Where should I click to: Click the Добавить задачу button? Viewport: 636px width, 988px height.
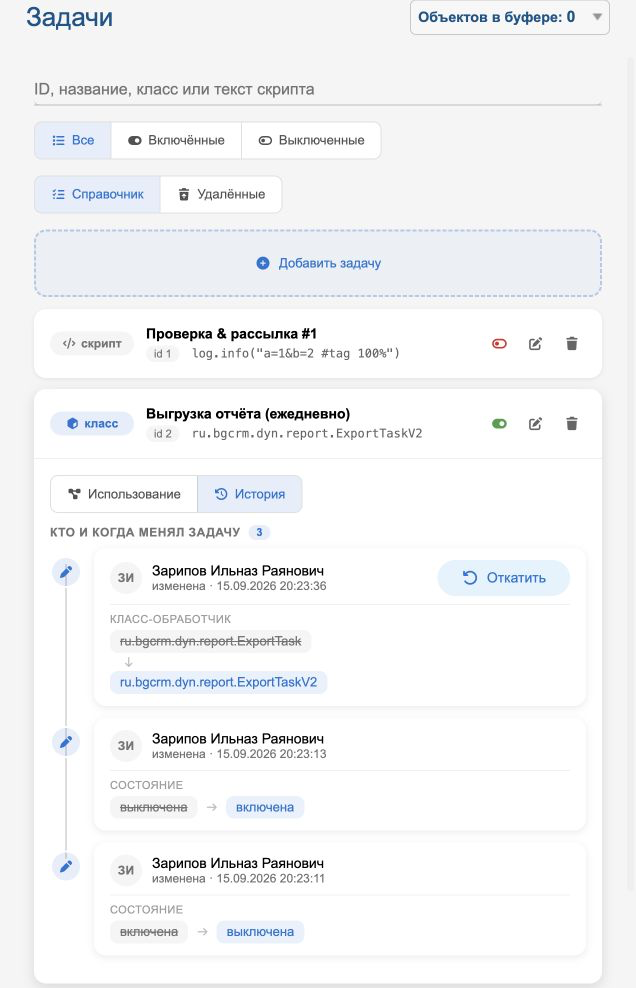point(318,263)
